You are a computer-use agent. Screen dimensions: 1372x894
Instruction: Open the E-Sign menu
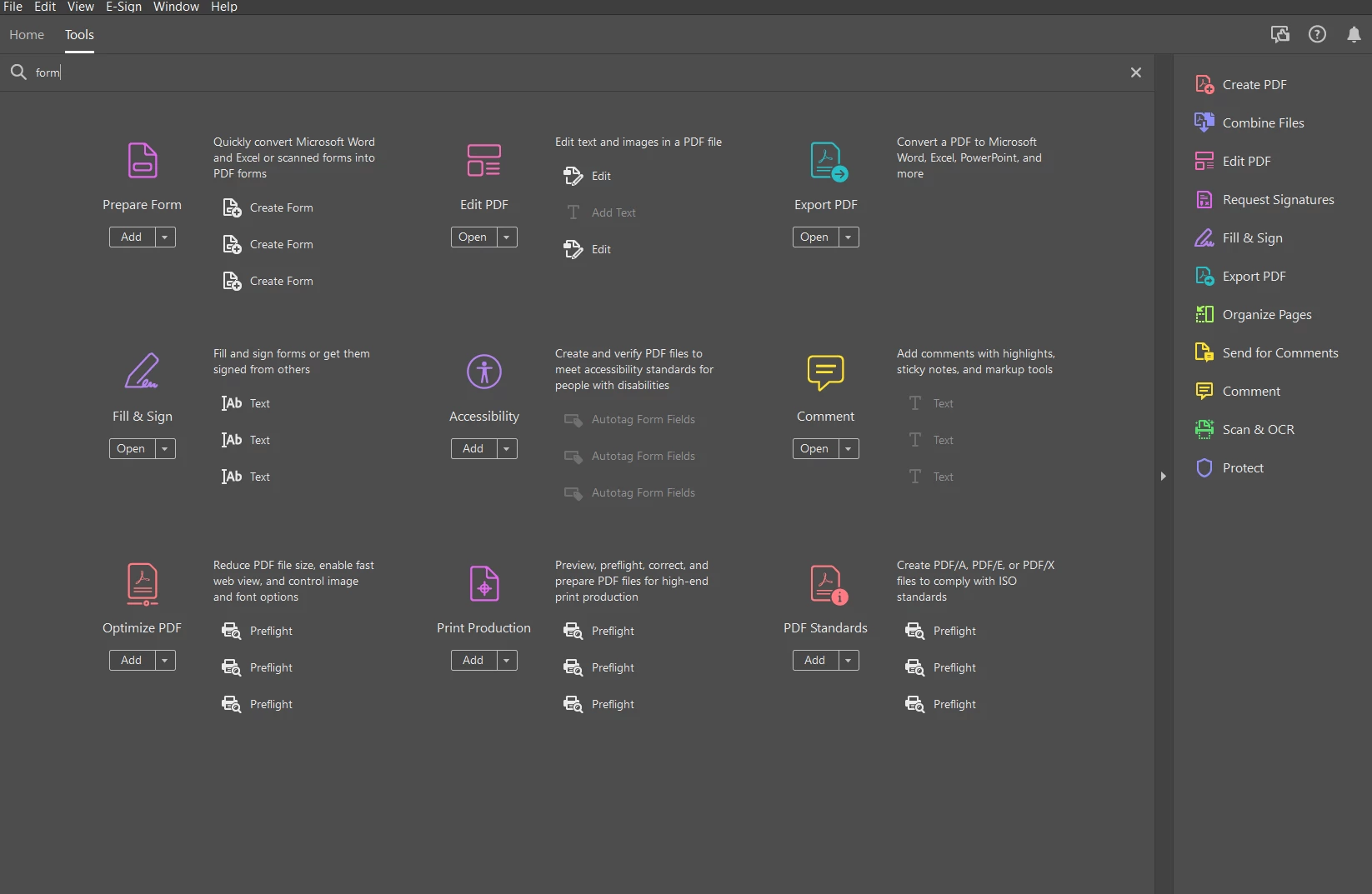(x=123, y=7)
